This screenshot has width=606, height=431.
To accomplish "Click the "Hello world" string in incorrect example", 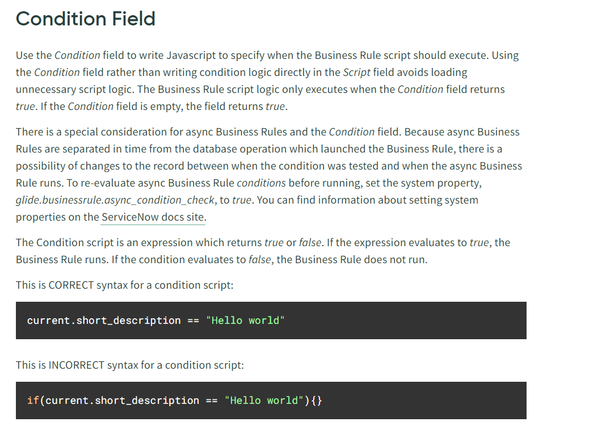I will click(x=264, y=400).
